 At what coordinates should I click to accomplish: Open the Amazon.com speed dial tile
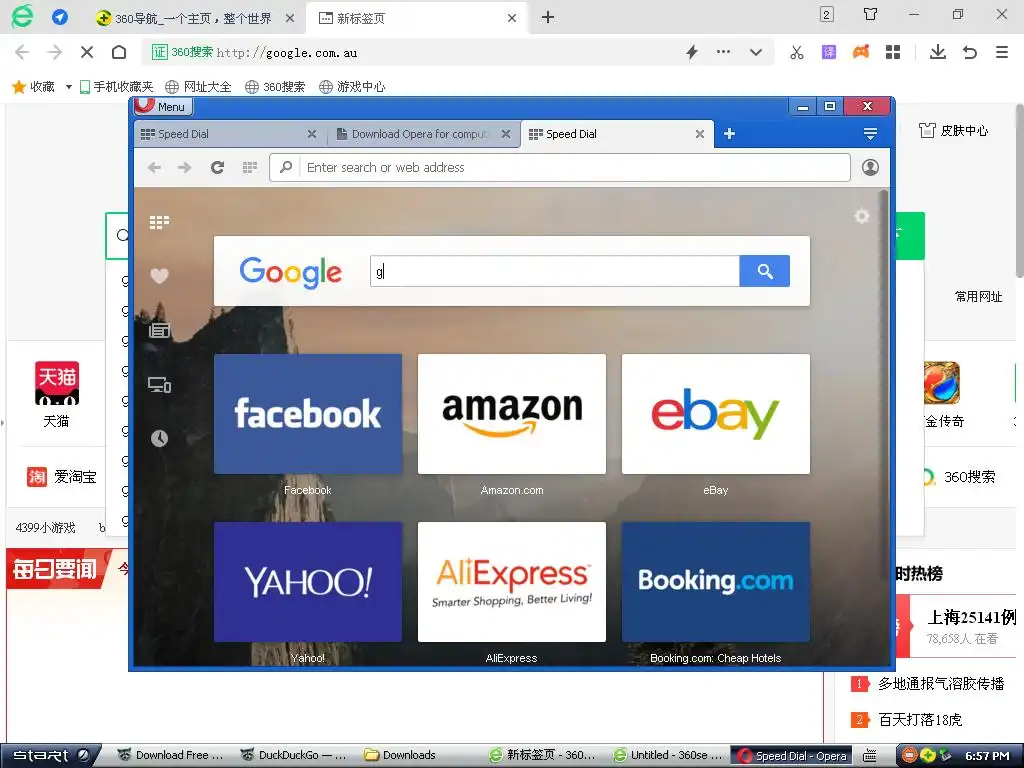tap(512, 414)
